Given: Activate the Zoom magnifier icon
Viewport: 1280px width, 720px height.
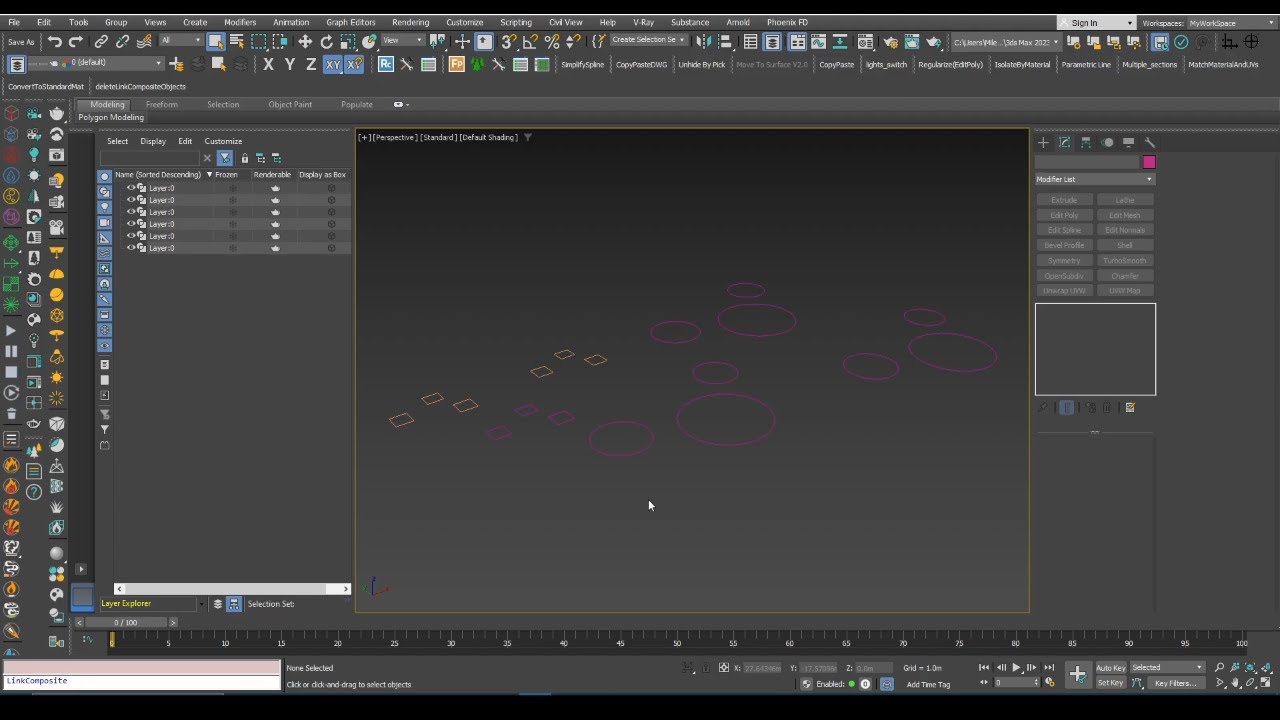Looking at the screenshot, I should point(1219,667).
